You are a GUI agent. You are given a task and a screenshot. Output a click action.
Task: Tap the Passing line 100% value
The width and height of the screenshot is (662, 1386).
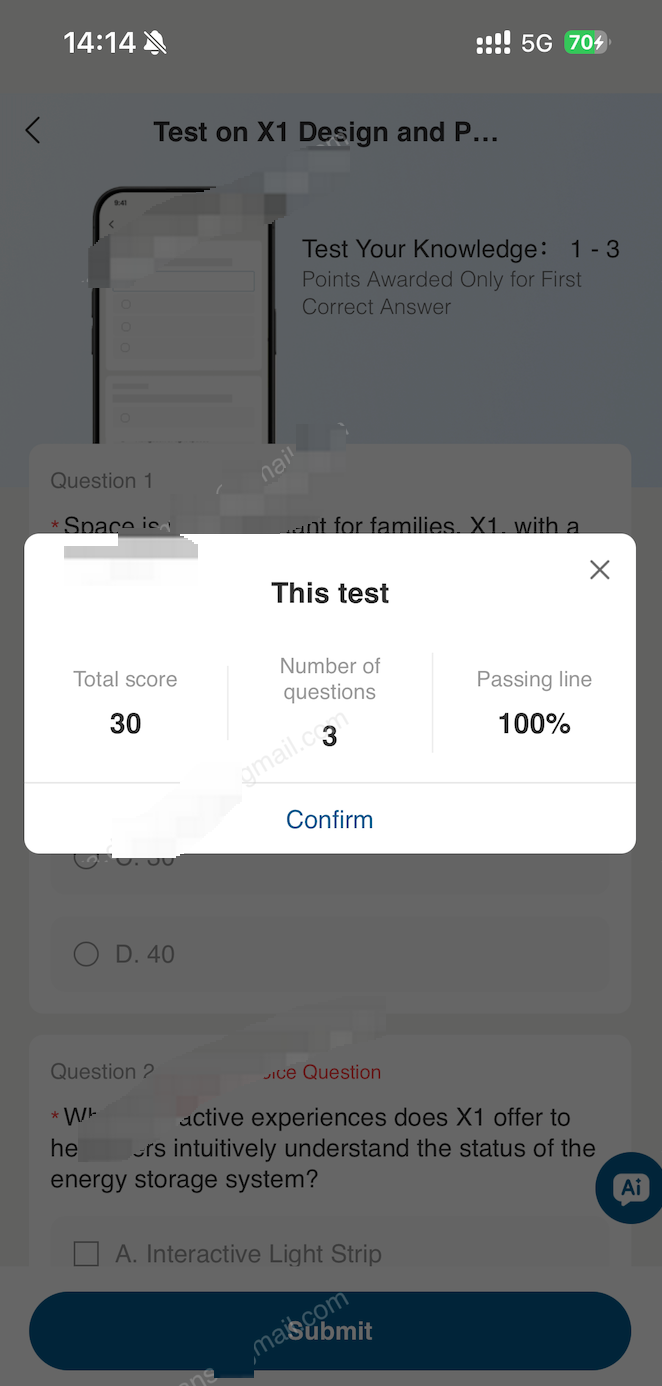[534, 724]
